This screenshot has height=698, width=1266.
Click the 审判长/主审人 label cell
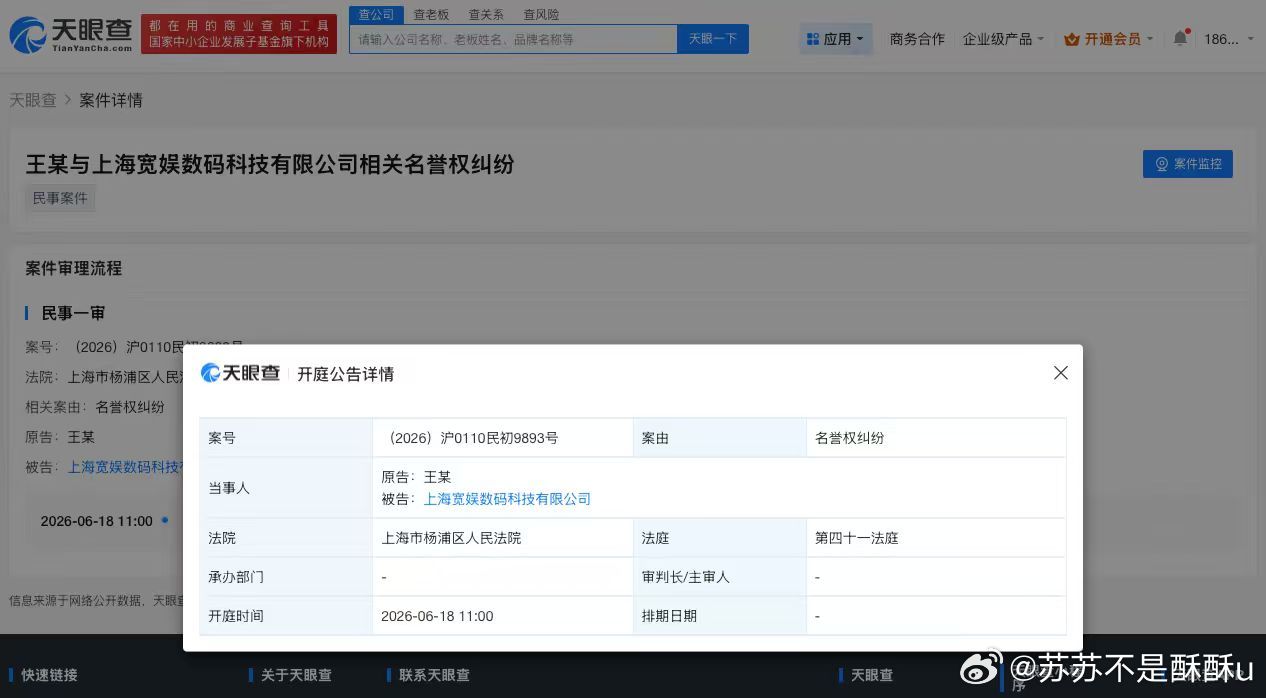(720, 577)
